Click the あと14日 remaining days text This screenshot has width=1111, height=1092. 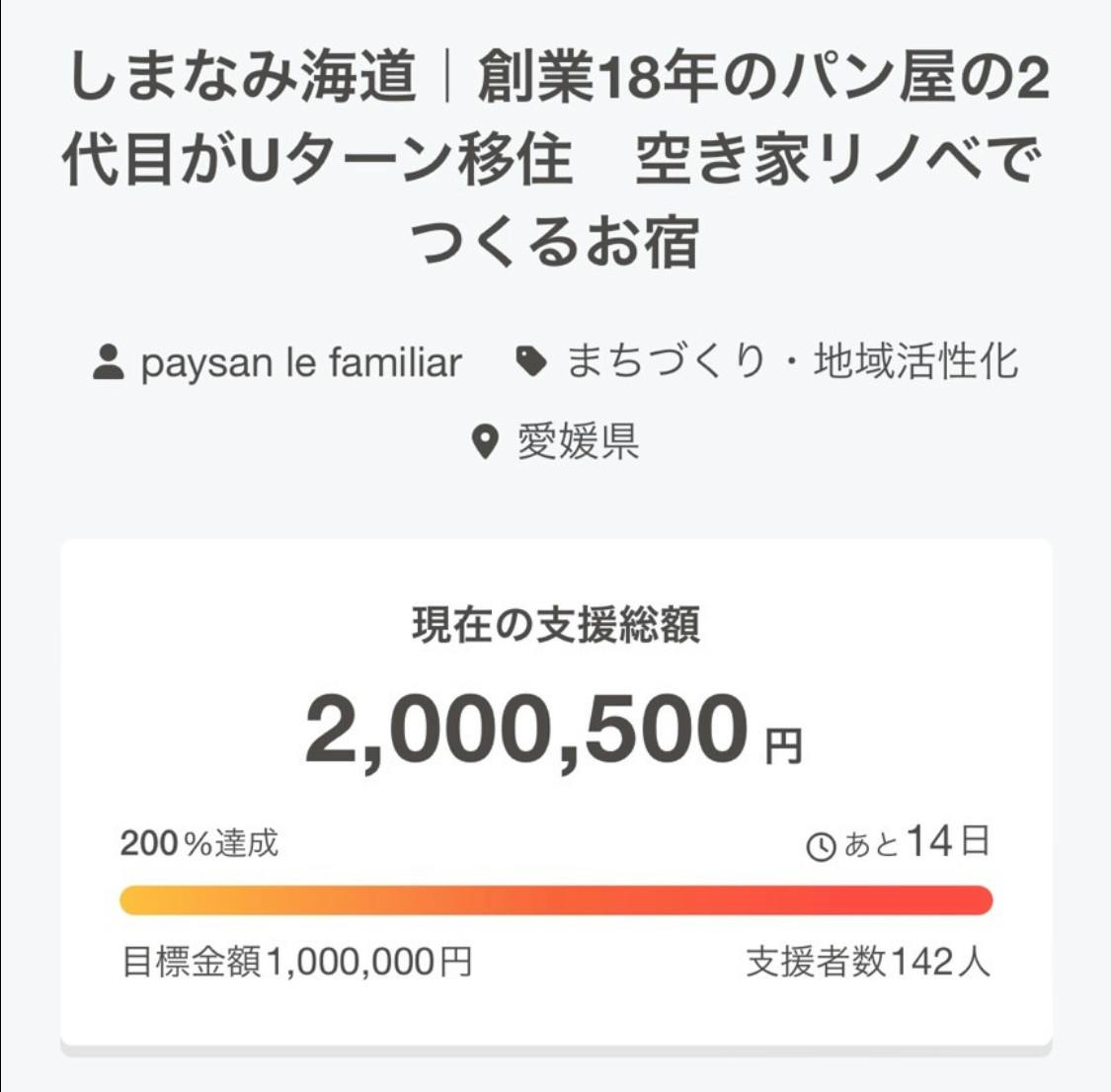click(916, 843)
